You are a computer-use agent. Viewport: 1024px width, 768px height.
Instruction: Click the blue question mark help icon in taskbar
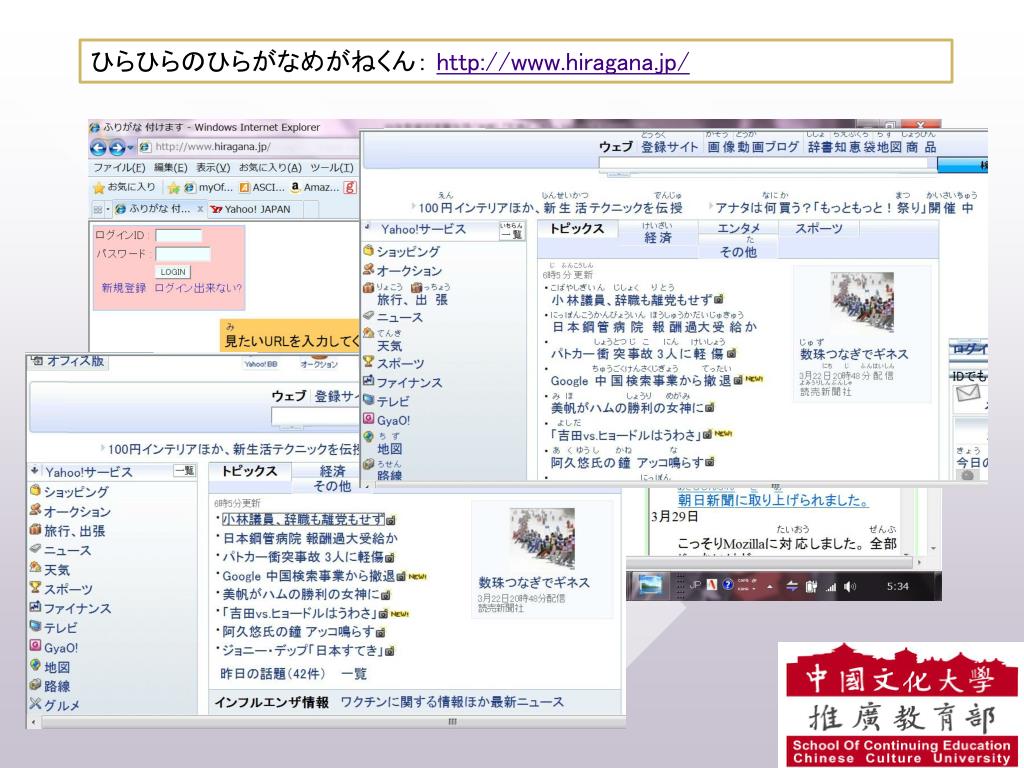click(x=728, y=586)
